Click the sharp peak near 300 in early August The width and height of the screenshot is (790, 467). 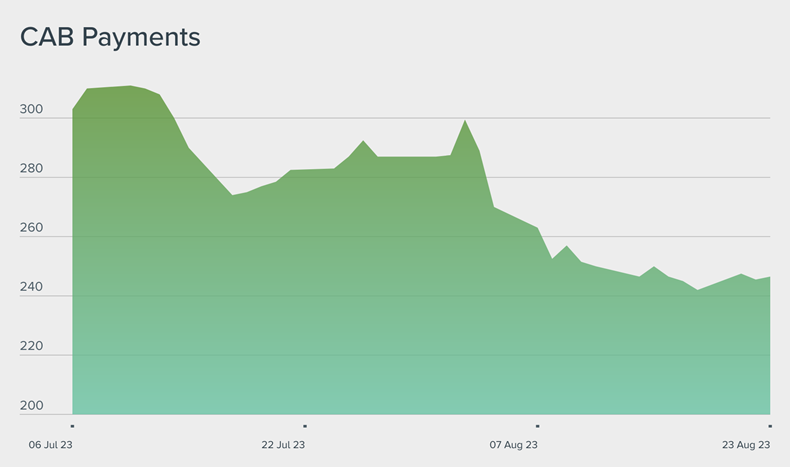click(465, 121)
